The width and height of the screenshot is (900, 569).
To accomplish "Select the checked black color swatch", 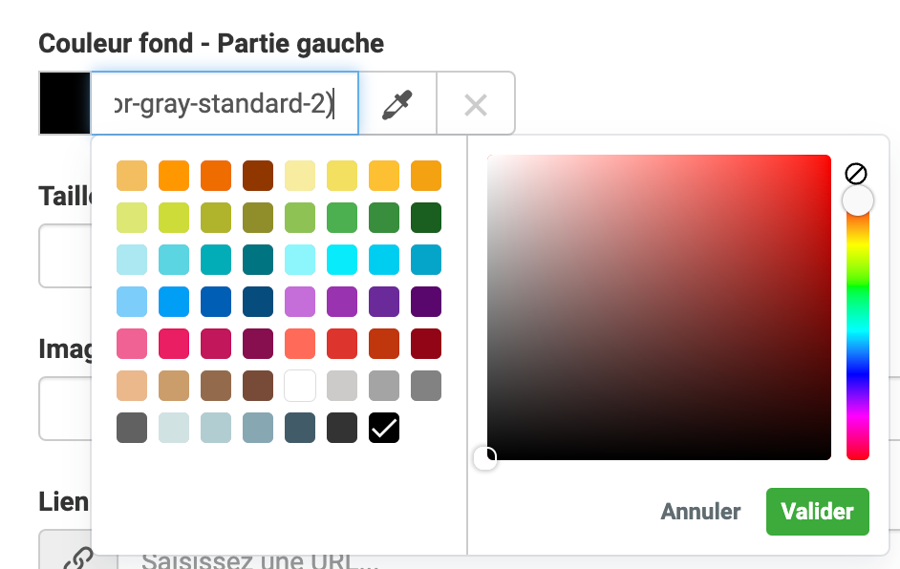I will point(384,428).
